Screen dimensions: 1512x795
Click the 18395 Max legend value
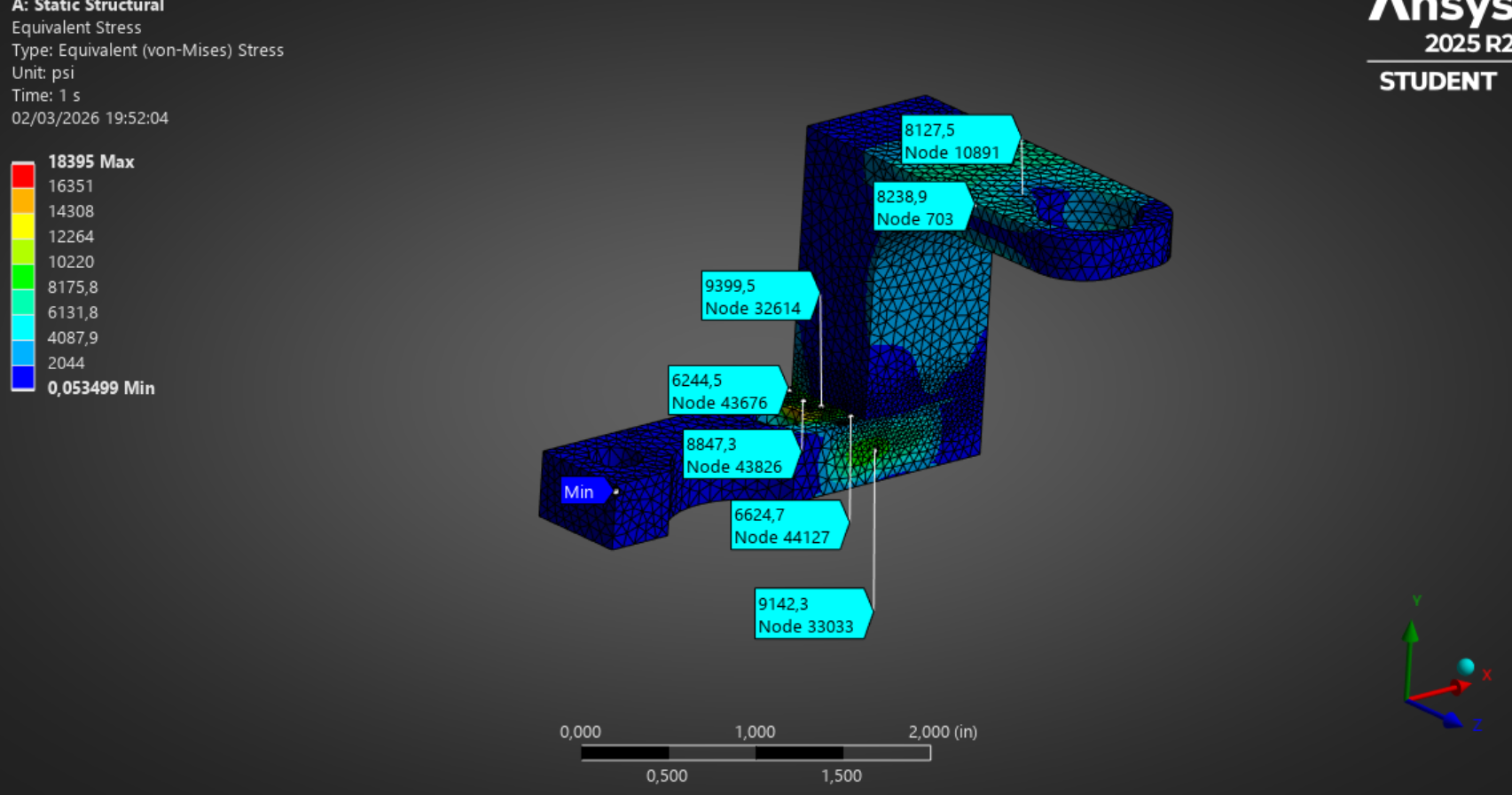91,161
